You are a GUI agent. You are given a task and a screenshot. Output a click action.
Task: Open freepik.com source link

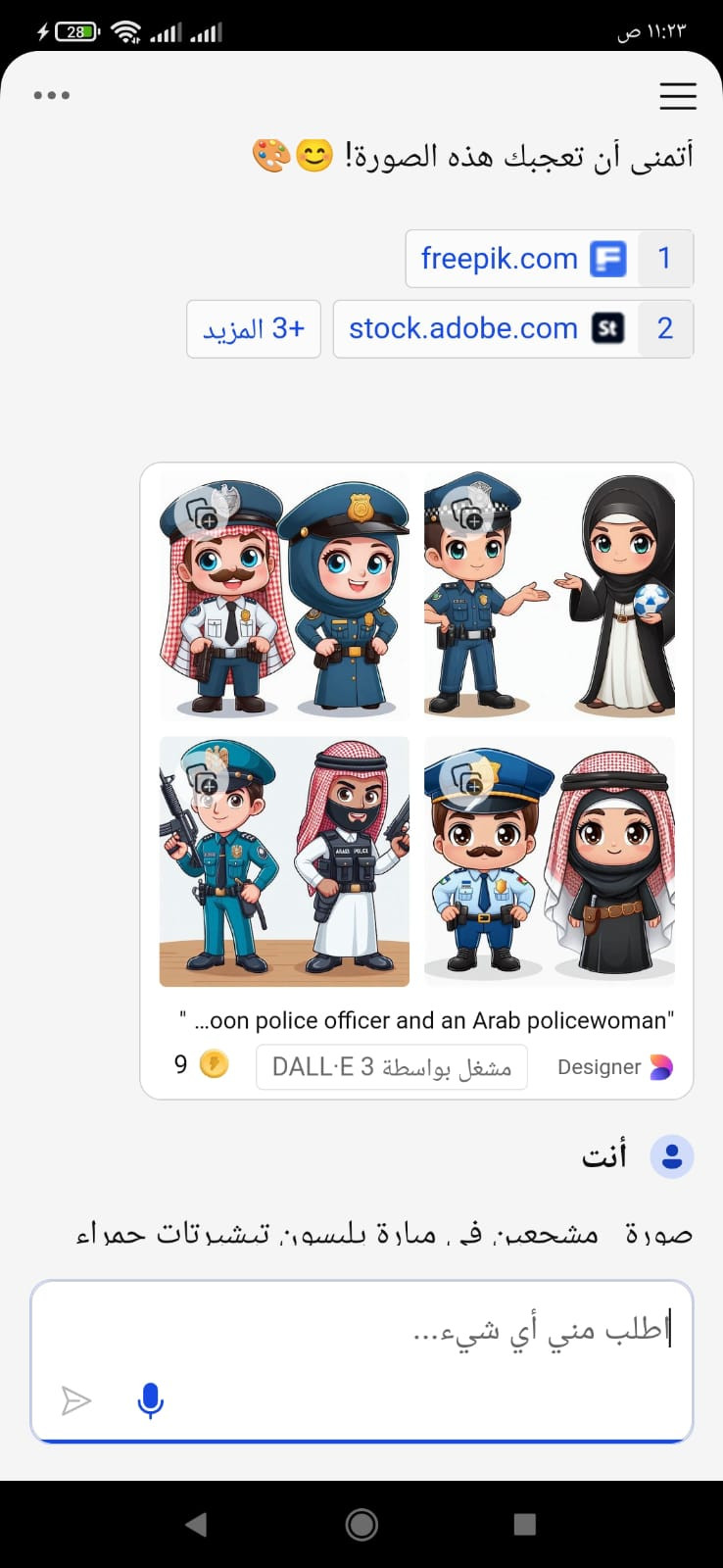550,259
